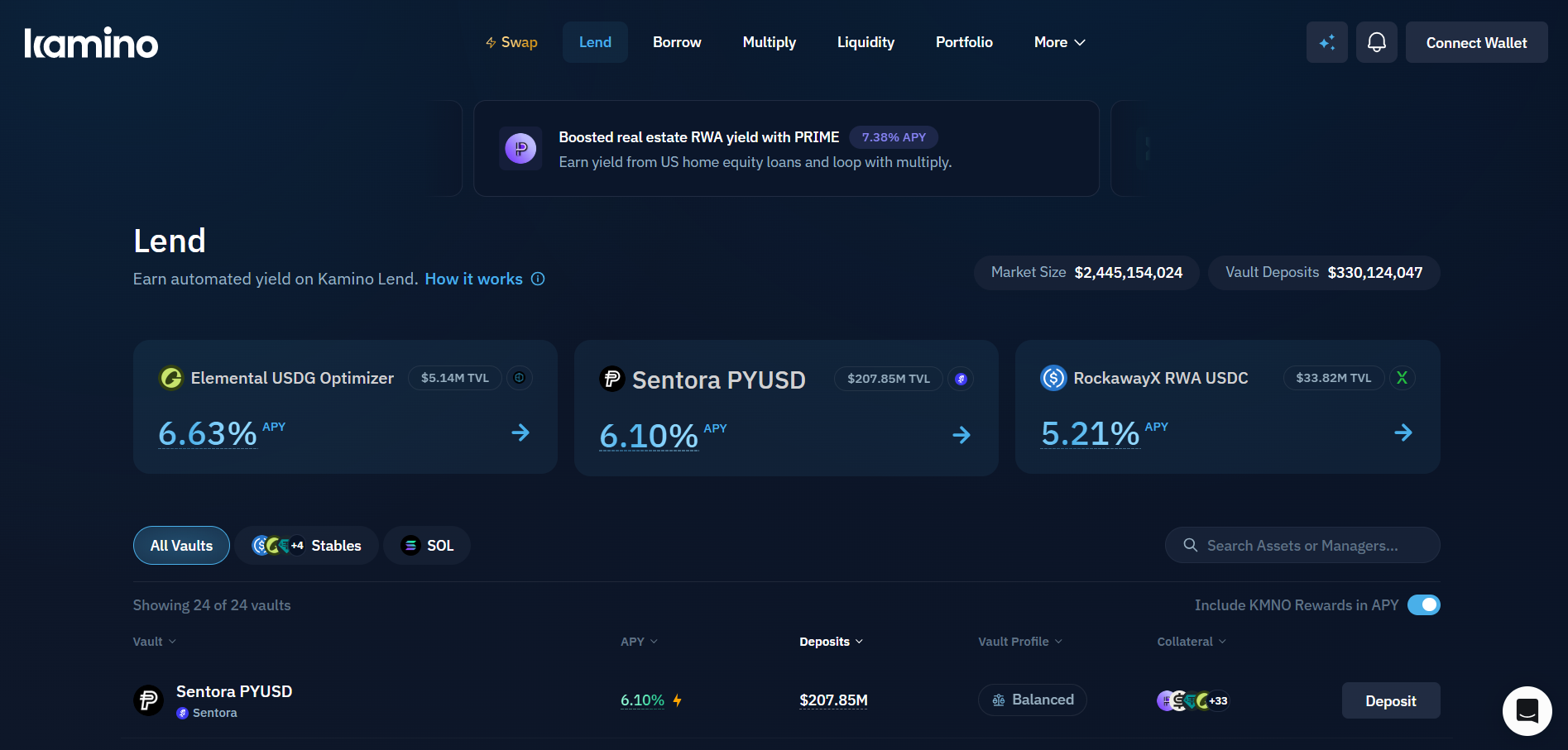Click the Swap lightning icon
This screenshot has width=1568, height=750.
click(x=491, y=42)
